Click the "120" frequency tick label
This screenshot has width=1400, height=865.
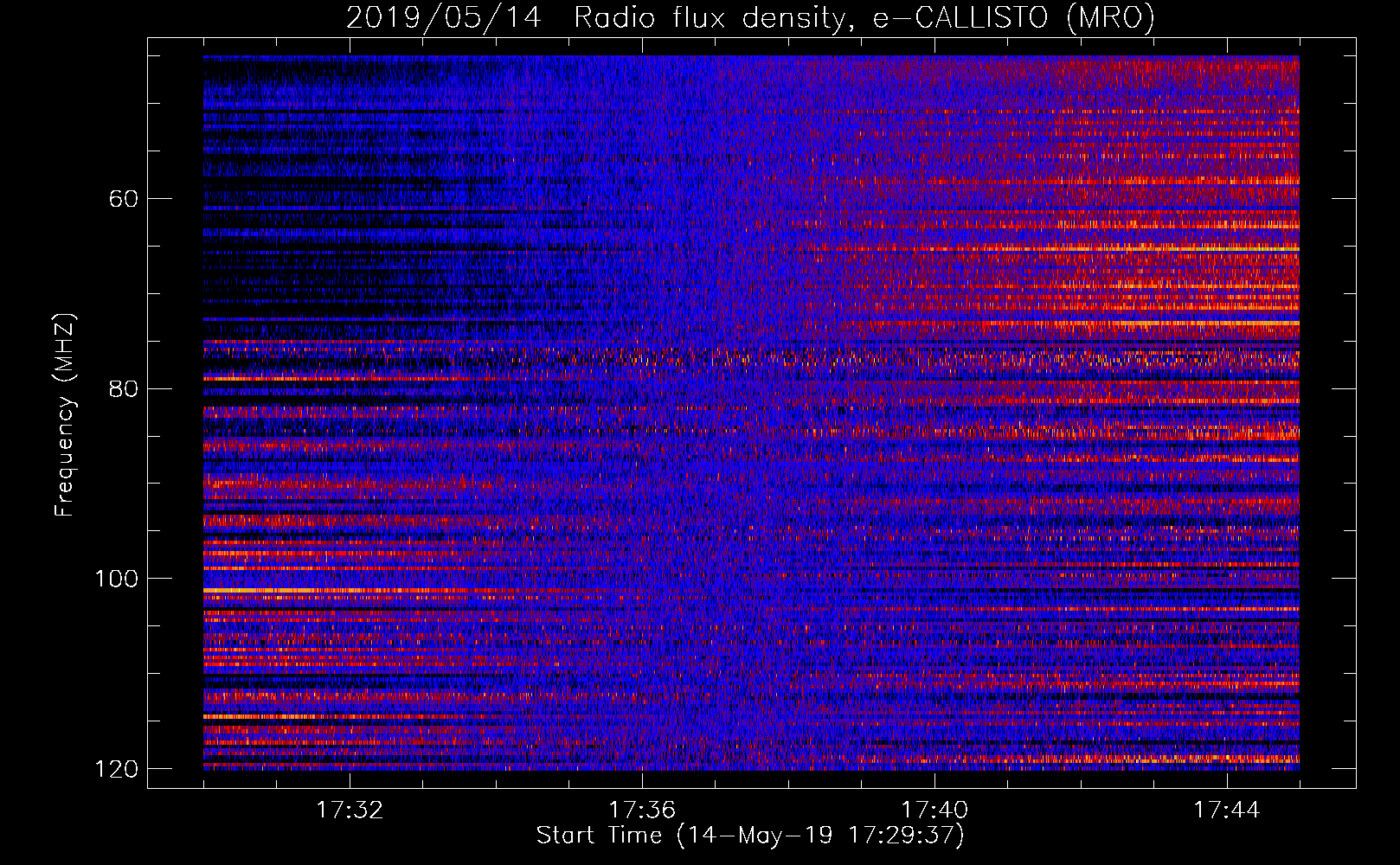coord(116,769)
